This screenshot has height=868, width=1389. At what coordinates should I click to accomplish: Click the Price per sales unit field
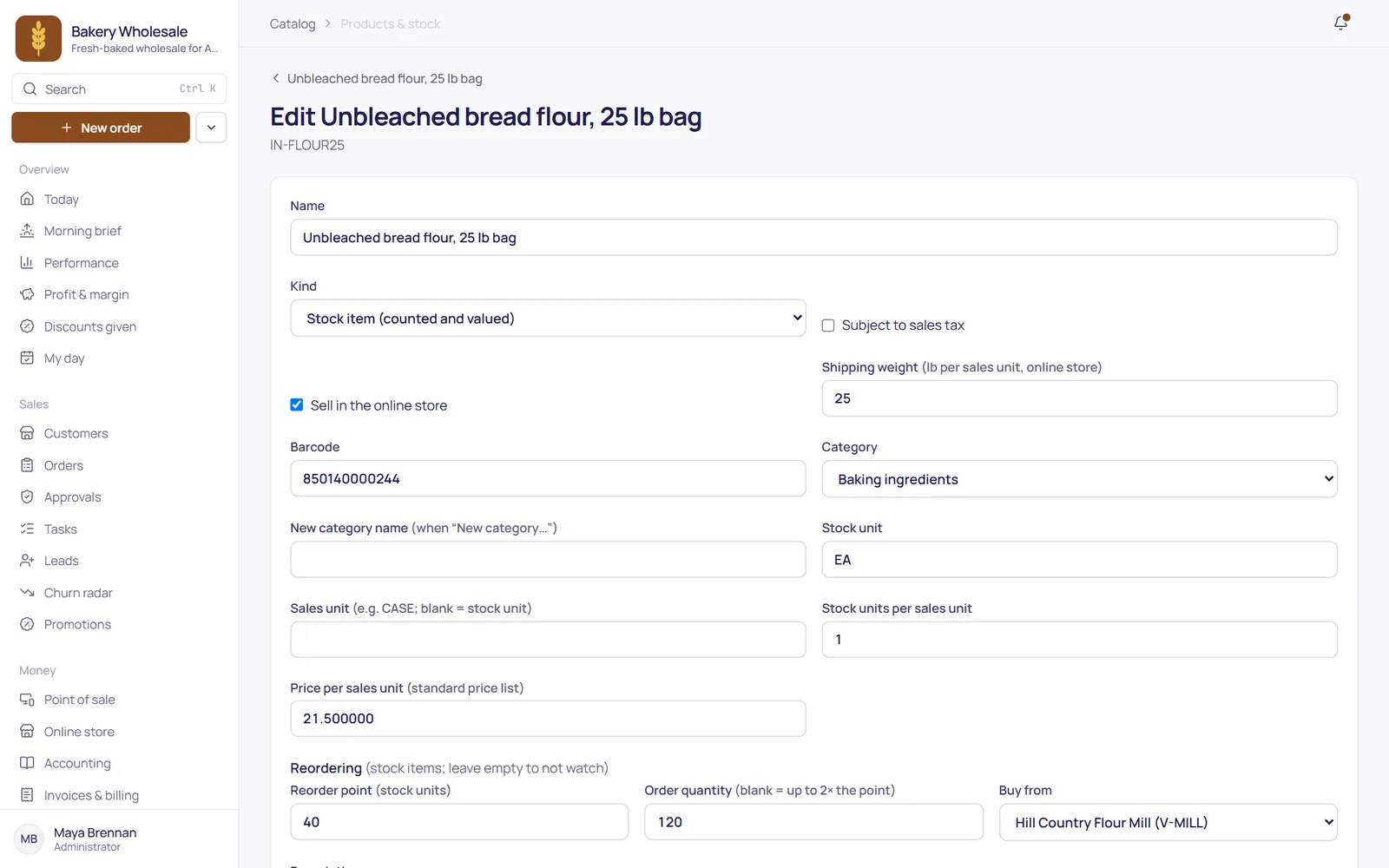tap(548, 719)
